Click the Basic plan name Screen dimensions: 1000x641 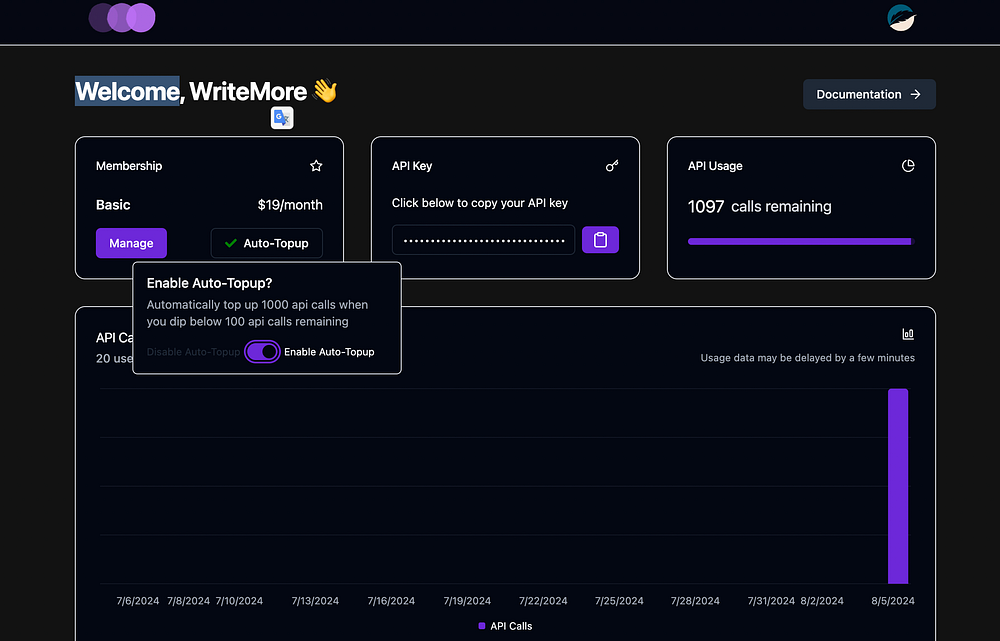(113, 205)
